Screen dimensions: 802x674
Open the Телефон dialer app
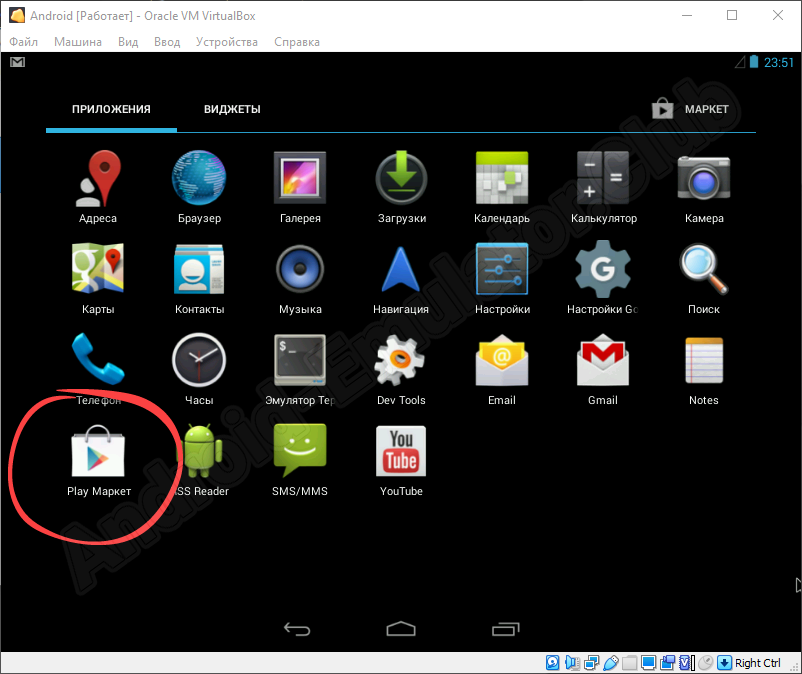click(x=98, y=369)
